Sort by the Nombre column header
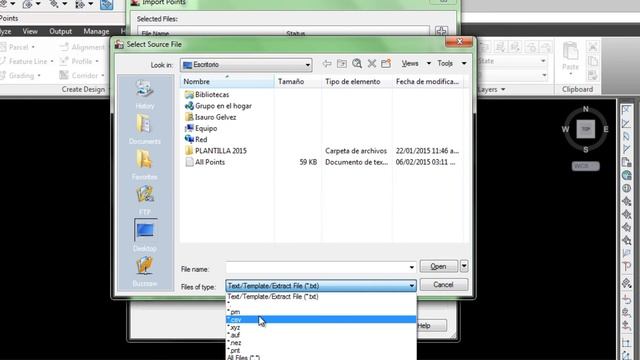This screenshot has height=360, width=640. (x=227, y=82)
